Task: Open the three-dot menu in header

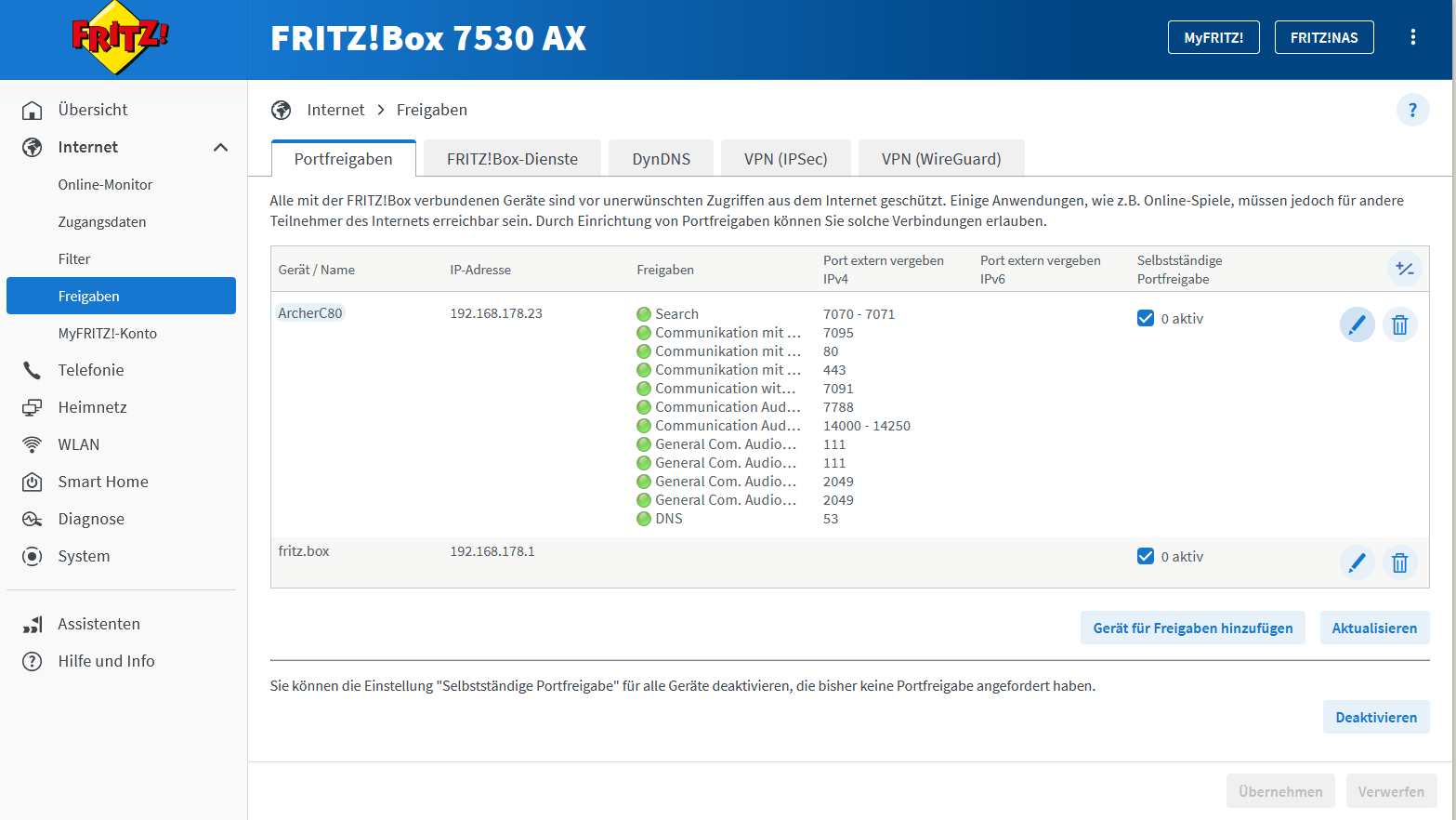Action: click(1412, 37)
